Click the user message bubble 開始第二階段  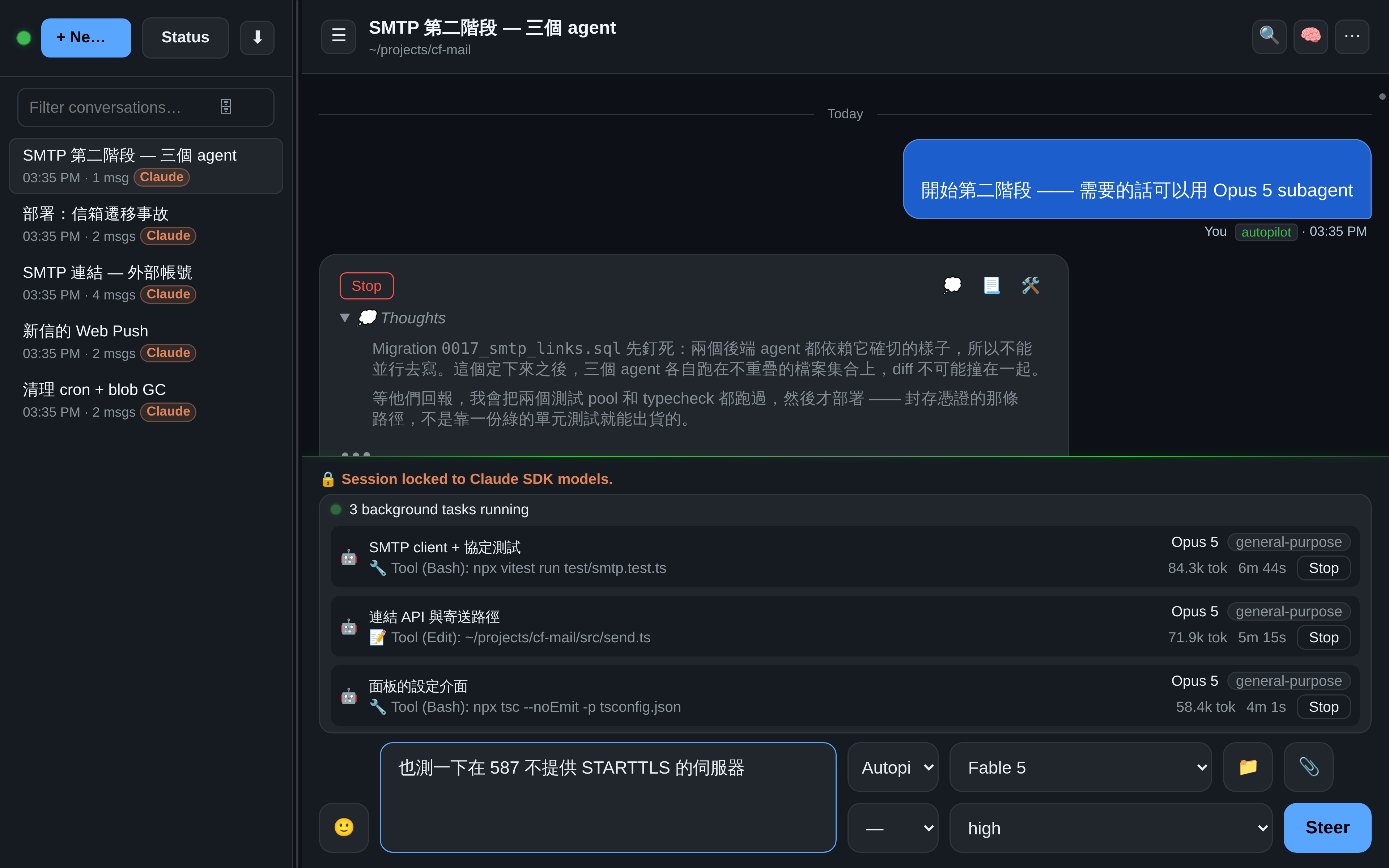[1137, 179]
